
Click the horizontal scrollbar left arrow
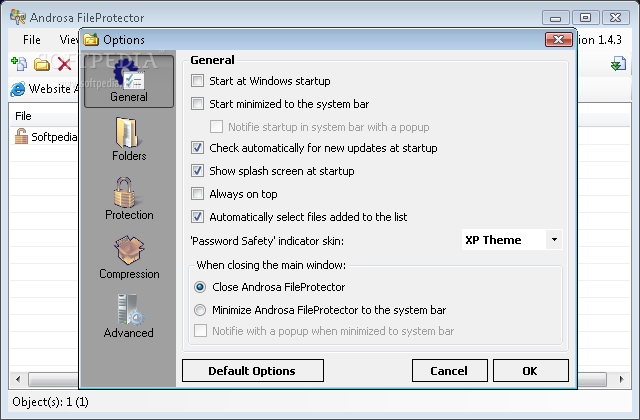18,379
